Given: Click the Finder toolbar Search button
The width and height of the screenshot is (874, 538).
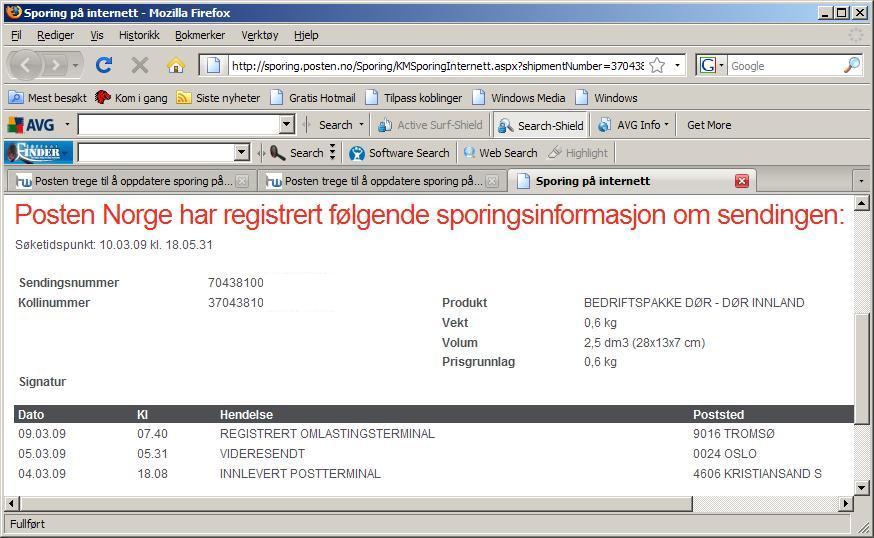Looking at the screenshot, I should coord(297,152).
